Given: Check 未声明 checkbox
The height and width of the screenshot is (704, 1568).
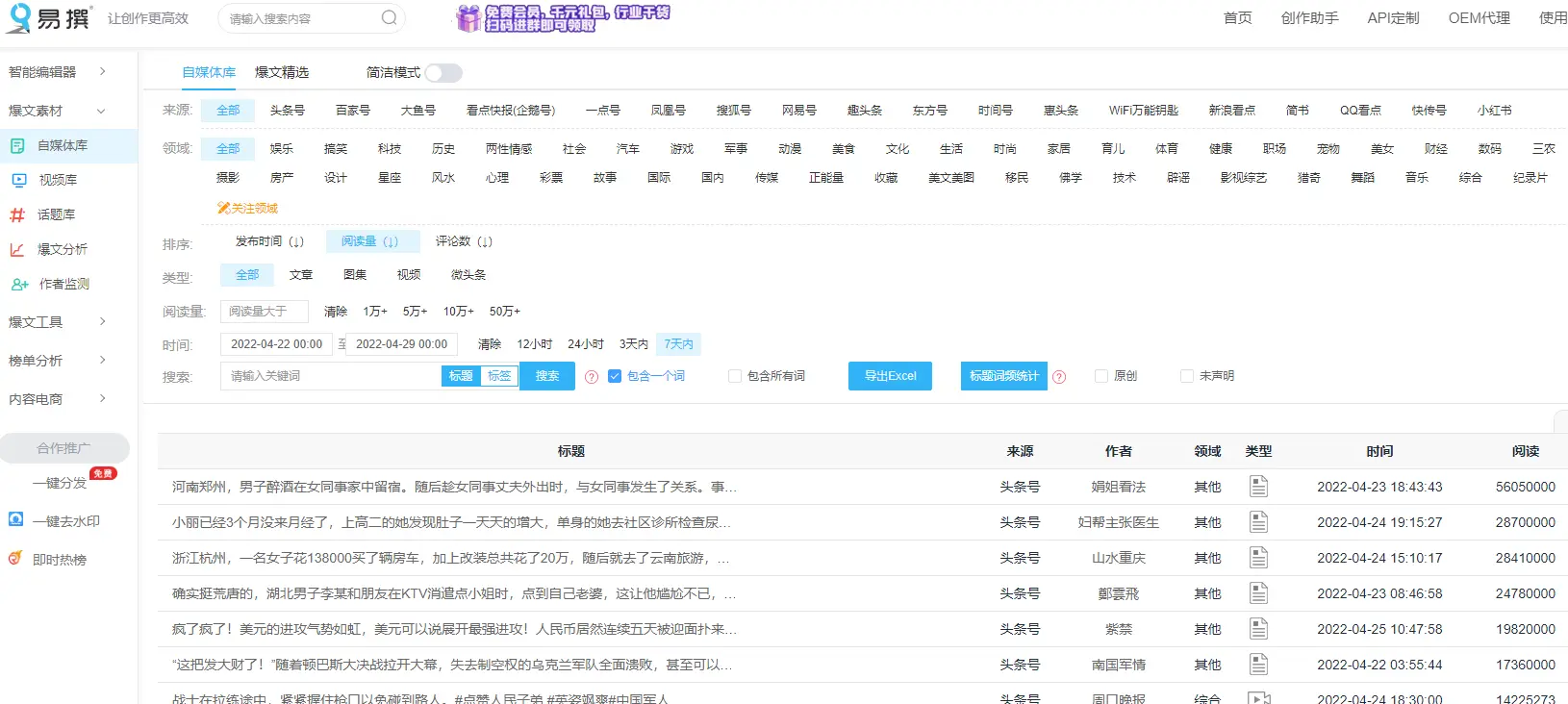Looking at the screenshot, I should [x=1187, y=376].
